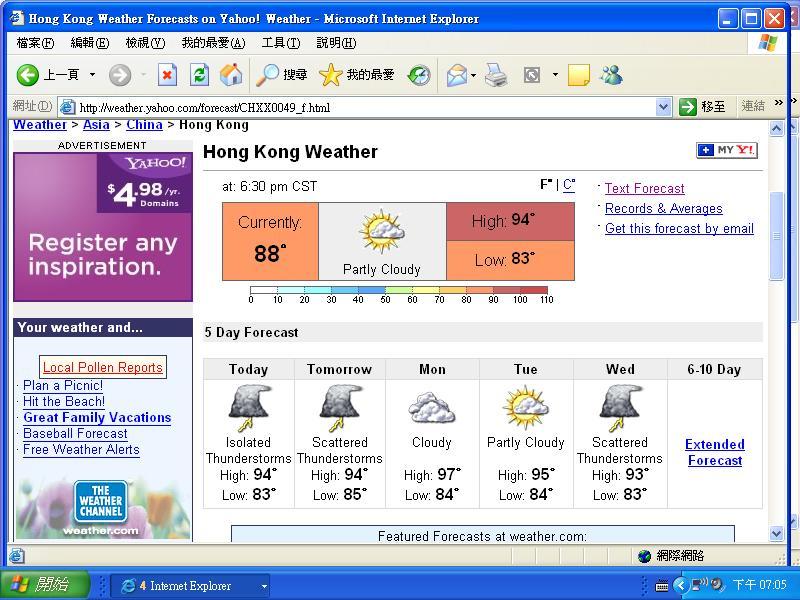Click Get this forecast by email

click(x=679, y=229)
